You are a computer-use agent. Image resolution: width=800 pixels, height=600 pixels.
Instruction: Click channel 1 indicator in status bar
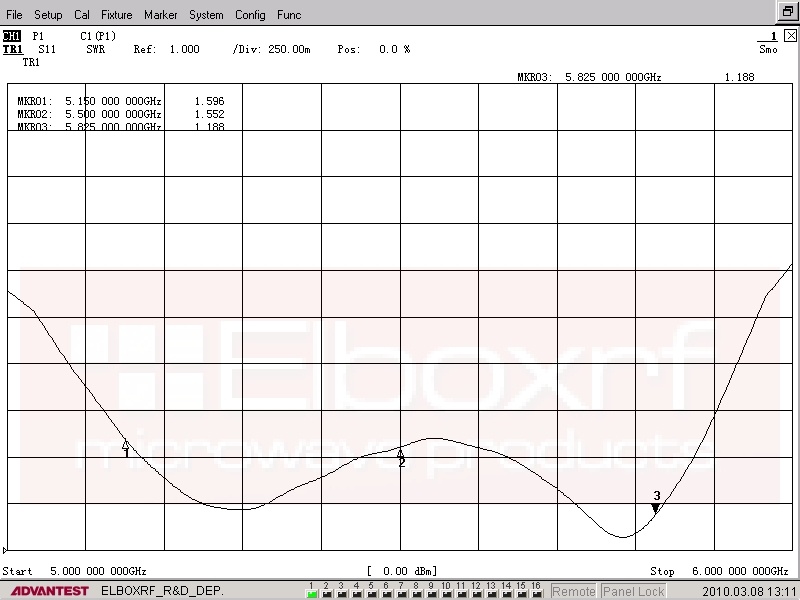(x=311, y=590)
